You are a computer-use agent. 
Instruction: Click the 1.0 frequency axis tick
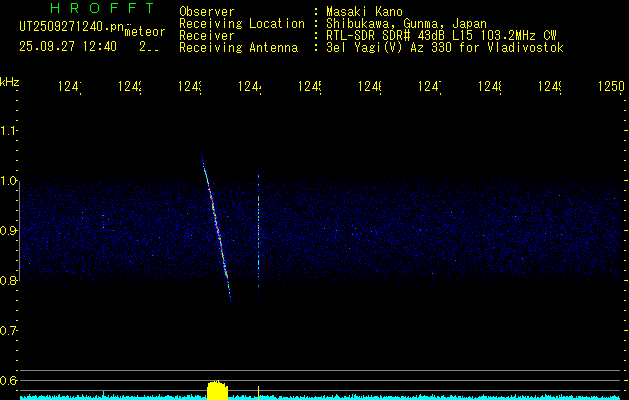point(9,181)
